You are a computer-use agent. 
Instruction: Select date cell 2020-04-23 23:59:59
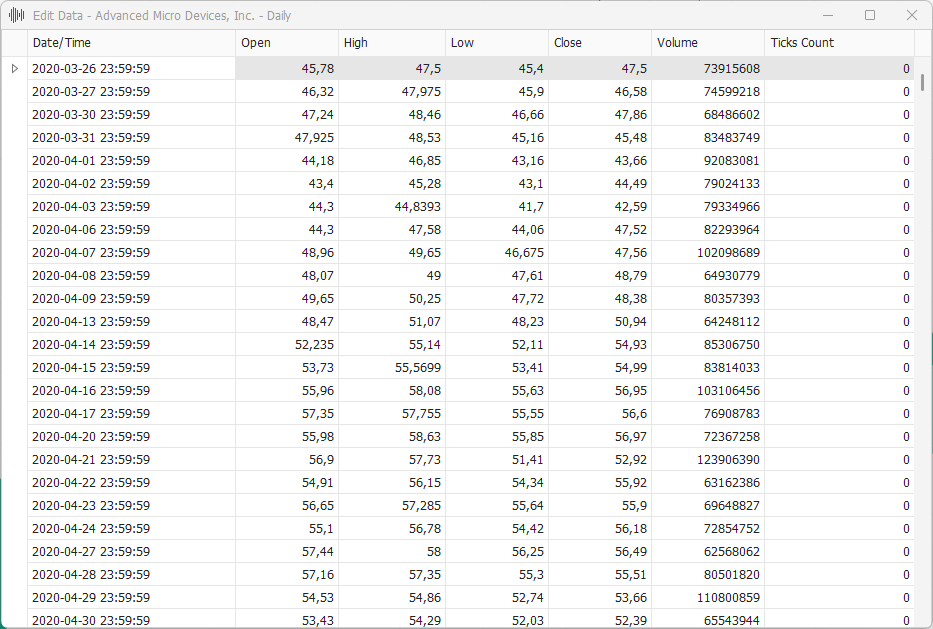(x=132, y=506)
